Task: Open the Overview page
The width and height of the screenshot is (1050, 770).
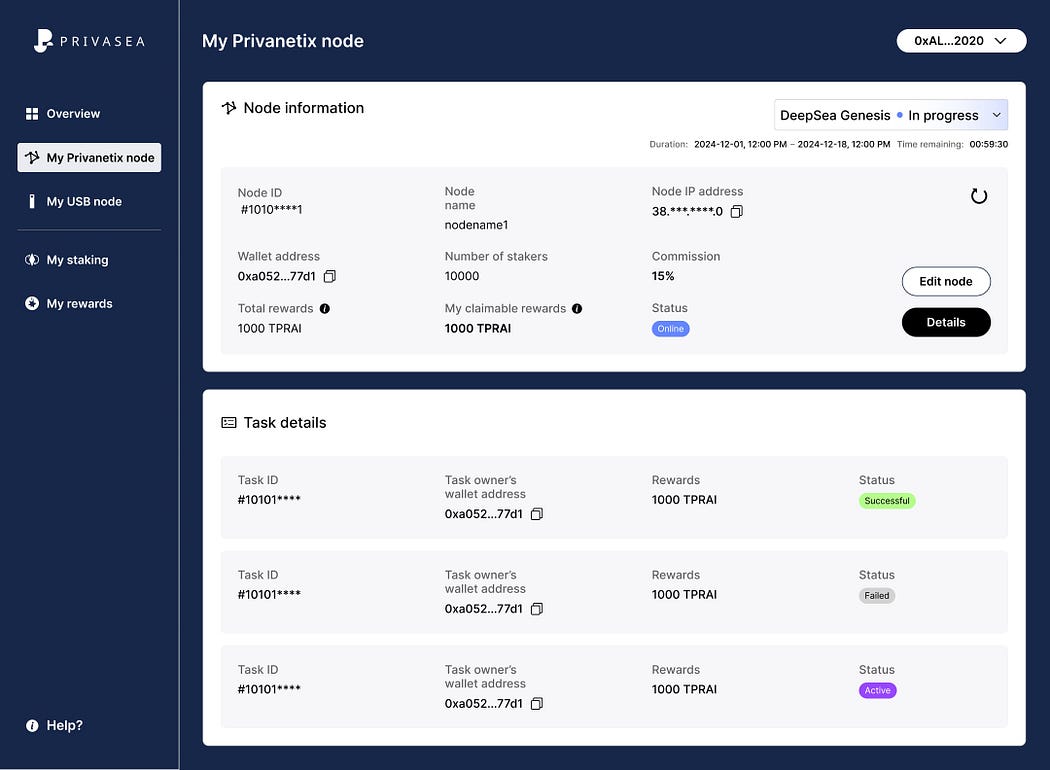Action: pyautogui.click(x=62, y=114)
